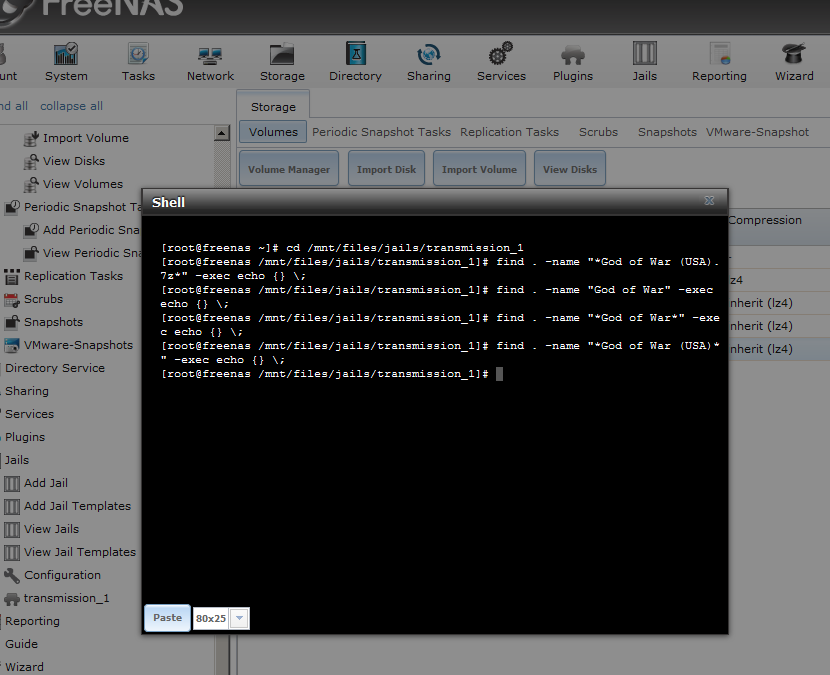The height and width of the screenshot is (675, 830).
Task: Select Services in the sidebar tree
Action: 30,414
